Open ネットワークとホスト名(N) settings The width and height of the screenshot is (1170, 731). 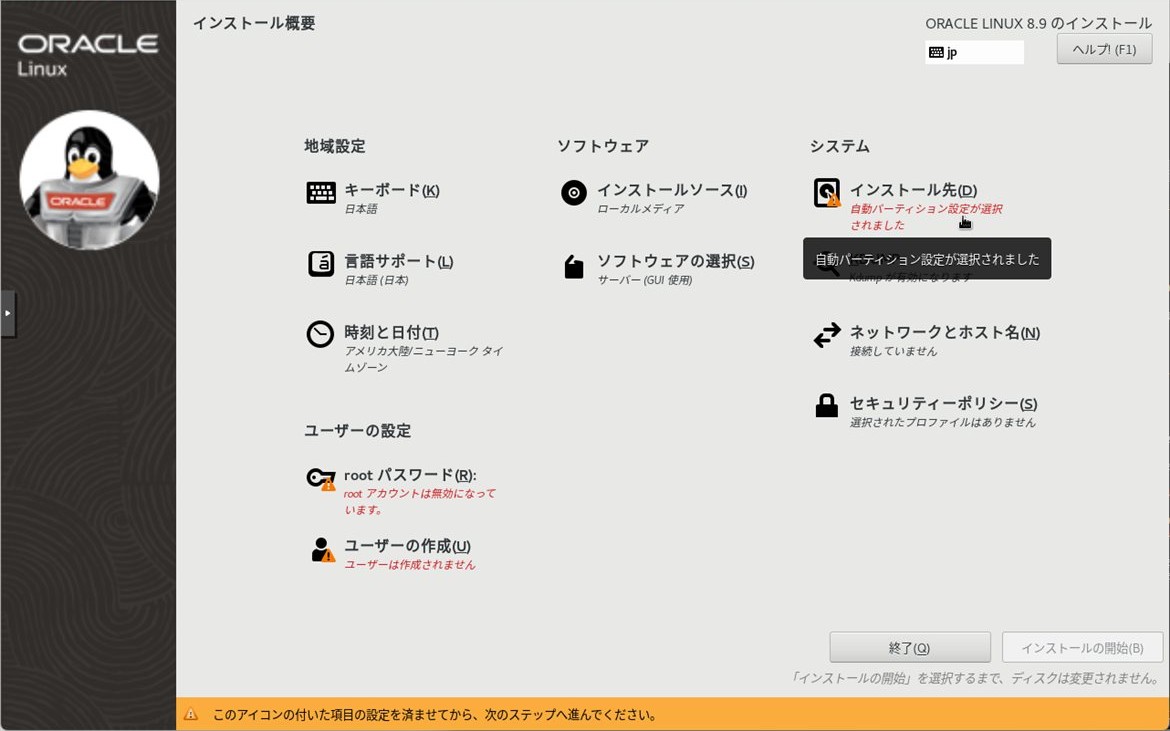click(945, 332)
